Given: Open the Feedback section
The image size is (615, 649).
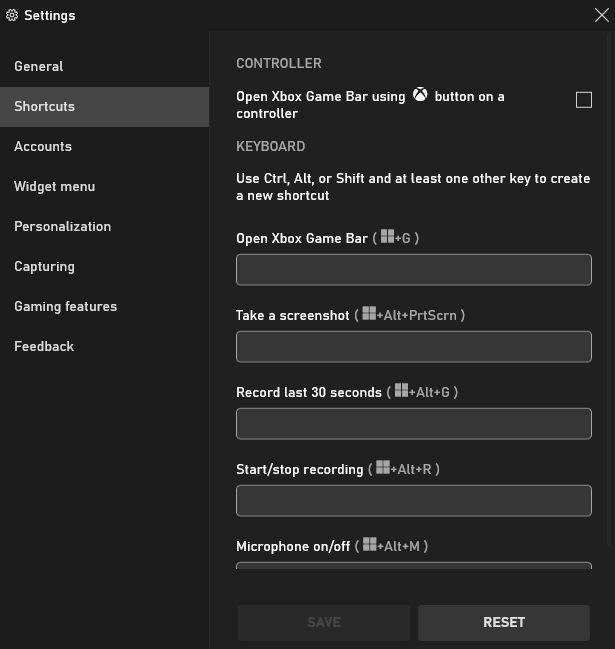Looking at the screenshot, I should point(104,346).
